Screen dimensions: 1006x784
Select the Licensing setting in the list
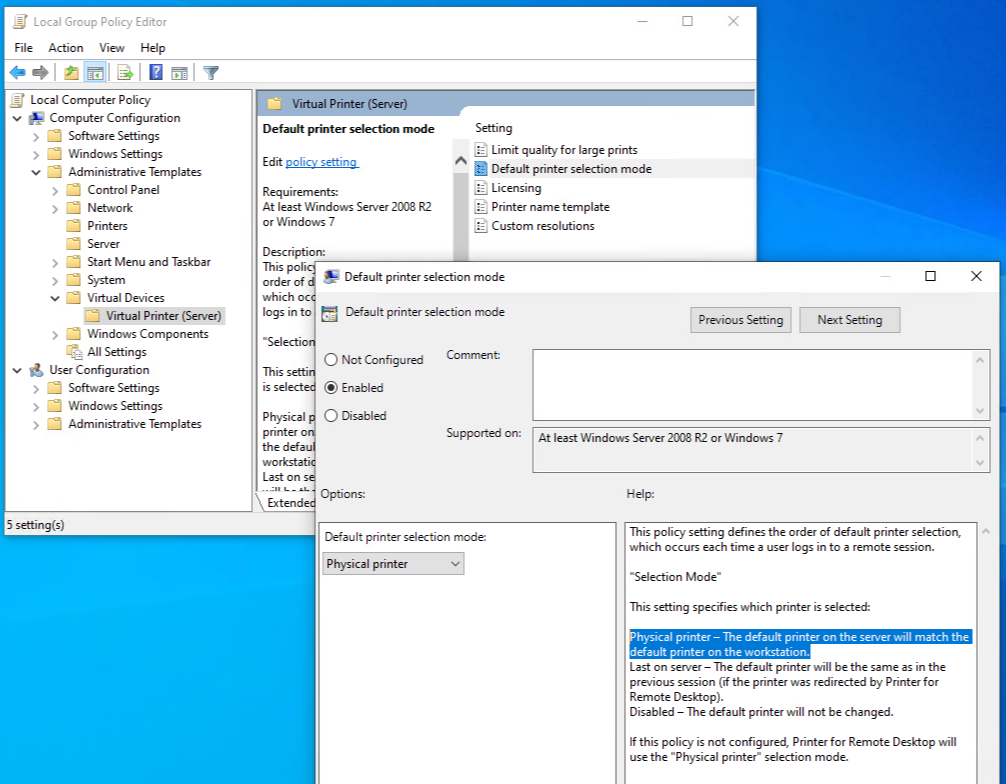516,188
